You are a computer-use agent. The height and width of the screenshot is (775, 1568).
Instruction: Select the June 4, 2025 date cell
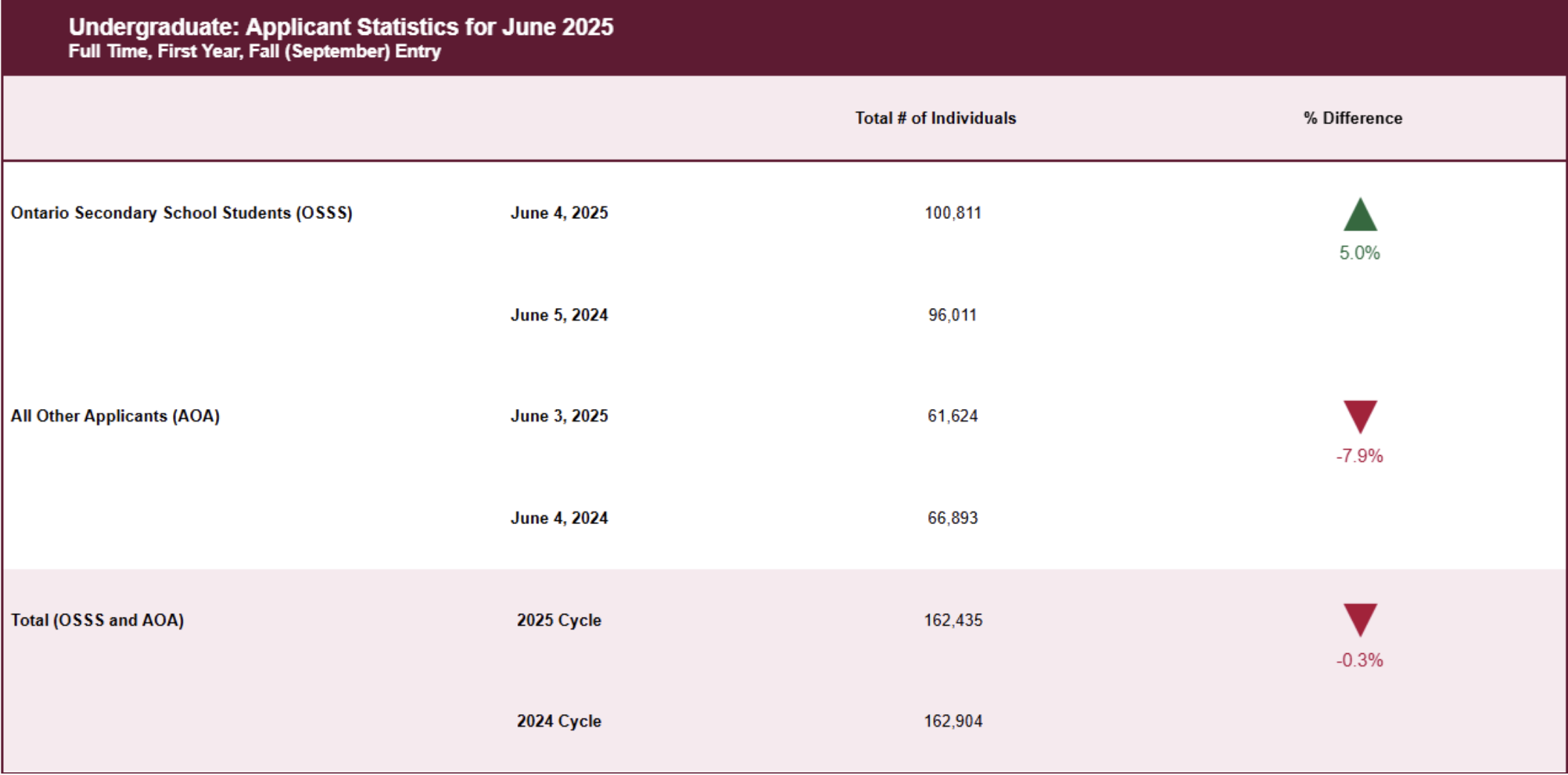pos(559,213)
